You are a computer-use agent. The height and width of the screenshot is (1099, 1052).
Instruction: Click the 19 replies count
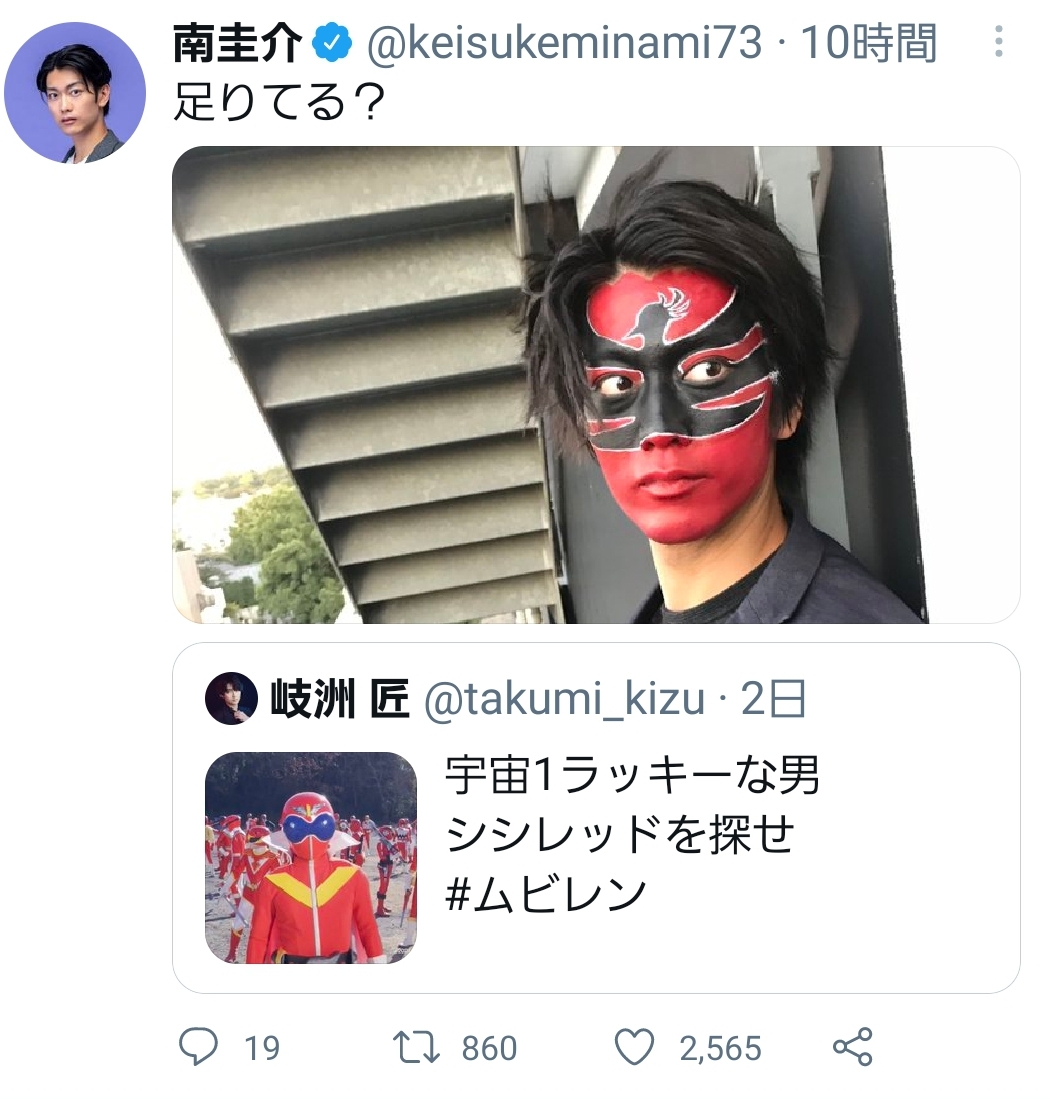[x=262, y=1048]
